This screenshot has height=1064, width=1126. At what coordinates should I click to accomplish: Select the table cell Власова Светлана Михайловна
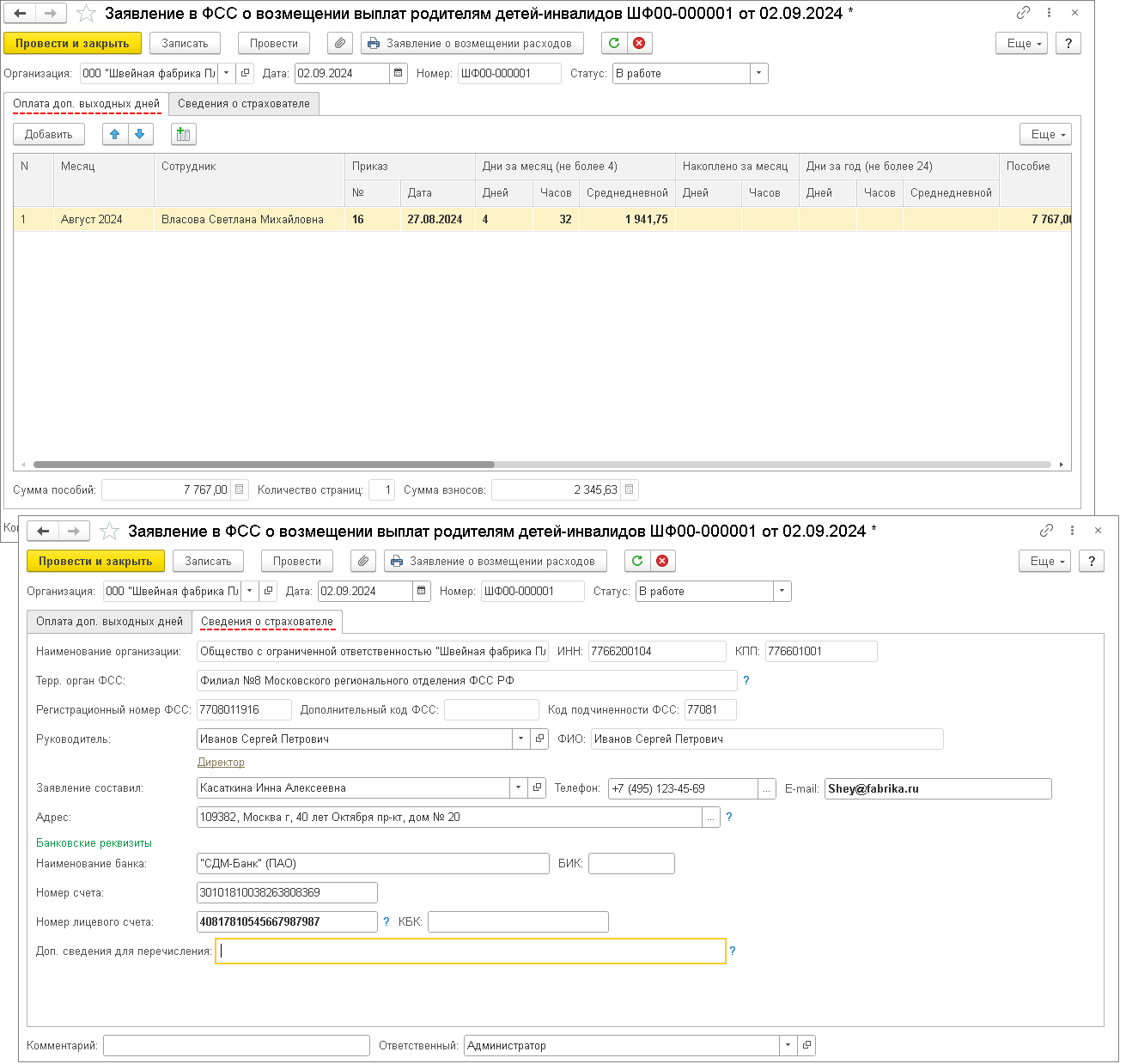(x=249, y=219)
